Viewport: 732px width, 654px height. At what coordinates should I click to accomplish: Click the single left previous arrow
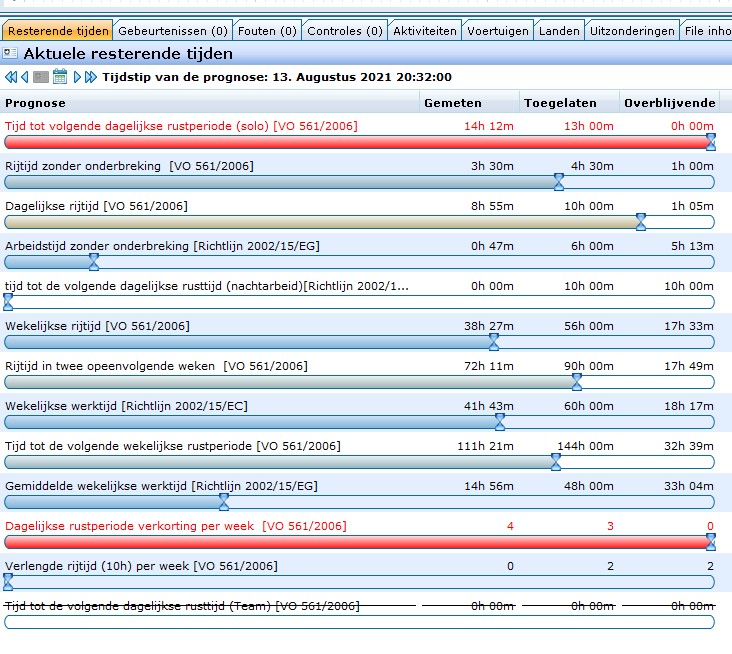pyautogui.click(x=24, y=77)
